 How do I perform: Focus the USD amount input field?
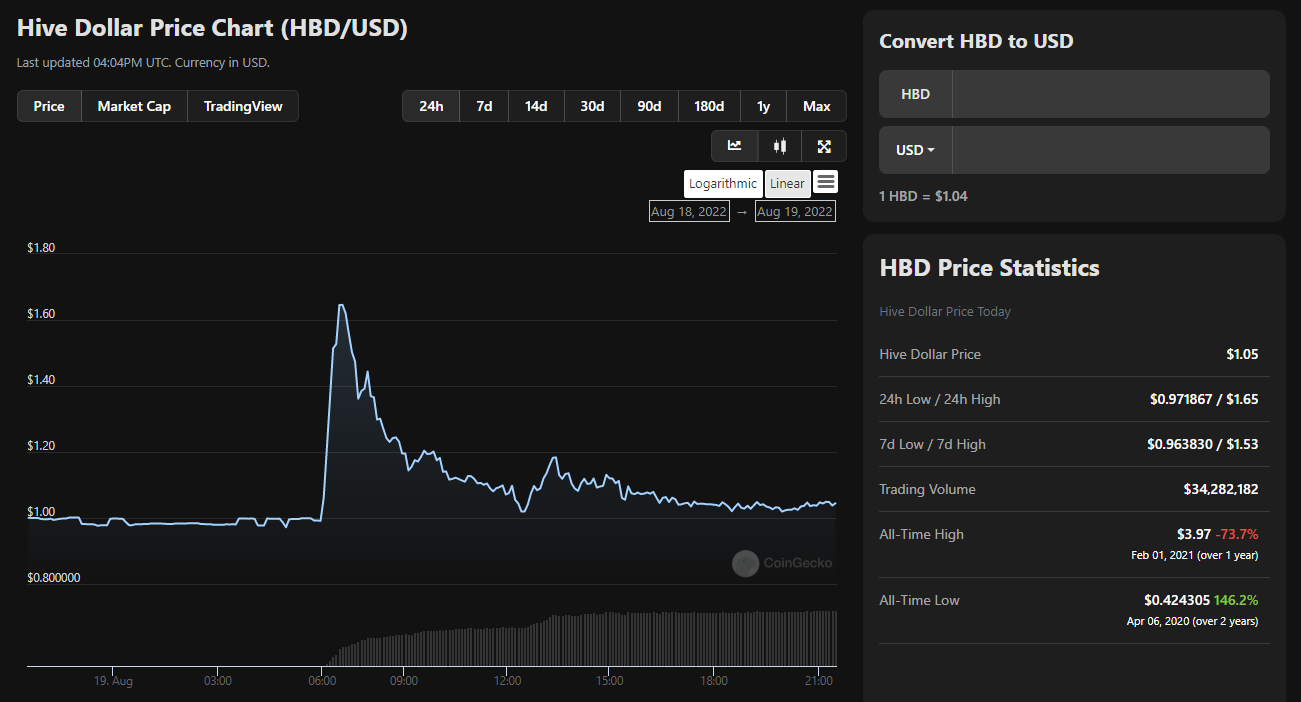point(1110,150)
